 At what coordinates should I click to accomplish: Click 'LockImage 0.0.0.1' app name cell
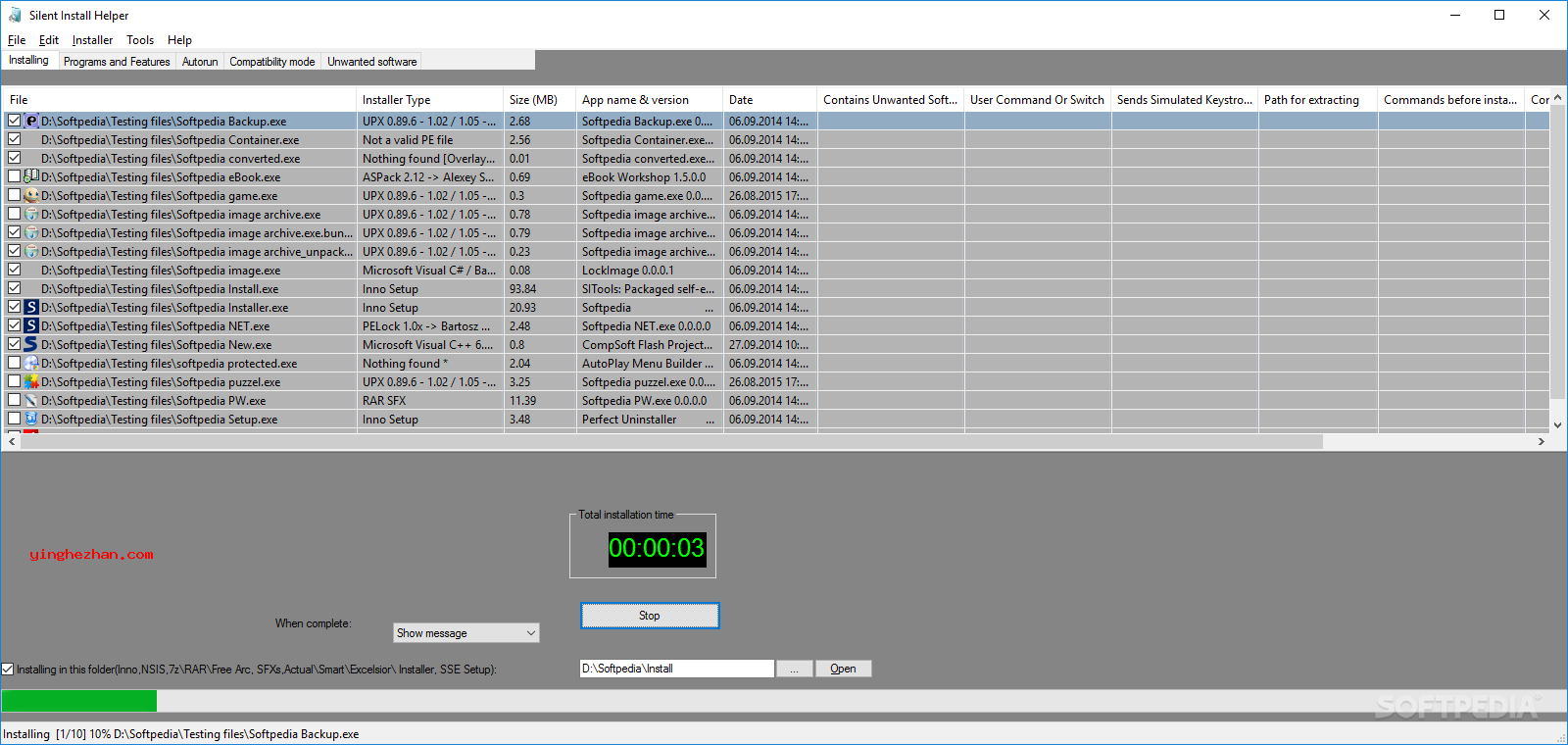(650, 271)
